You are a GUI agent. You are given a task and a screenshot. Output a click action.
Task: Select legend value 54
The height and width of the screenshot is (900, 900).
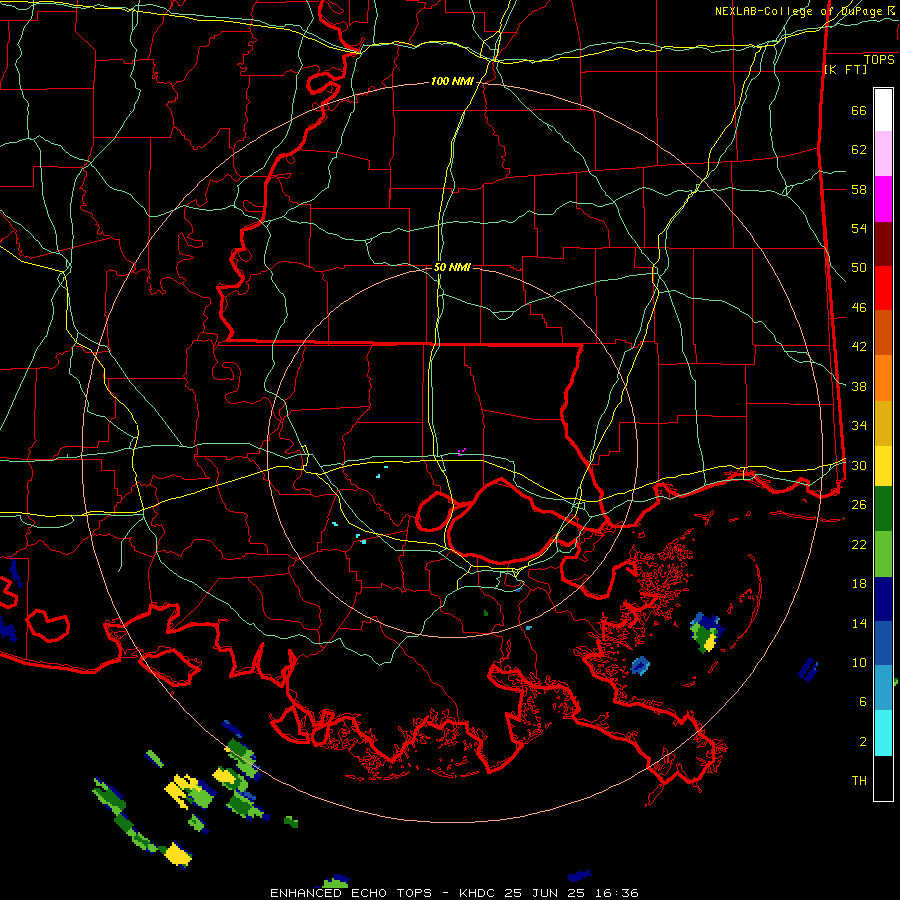pos(859,228)
